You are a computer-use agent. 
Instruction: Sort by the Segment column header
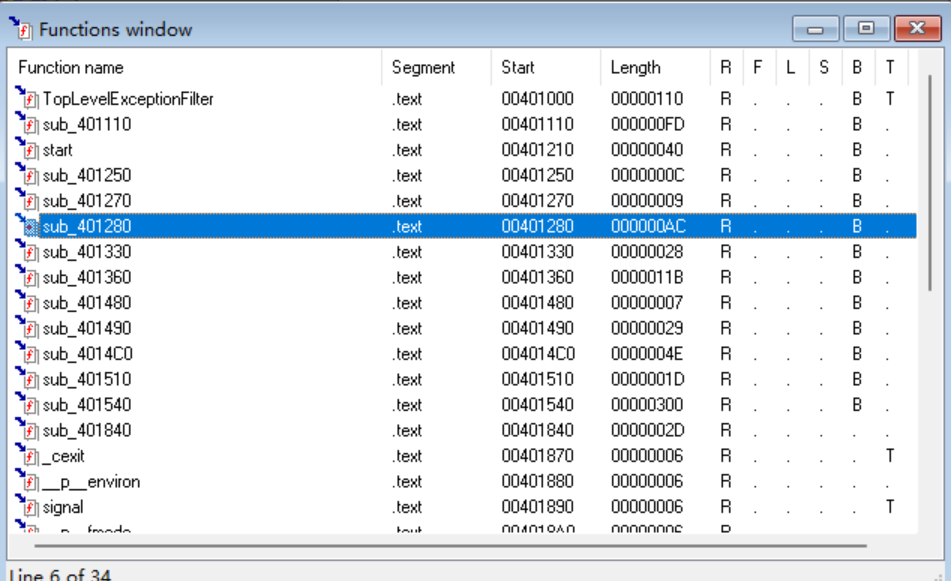coord(436,67)
